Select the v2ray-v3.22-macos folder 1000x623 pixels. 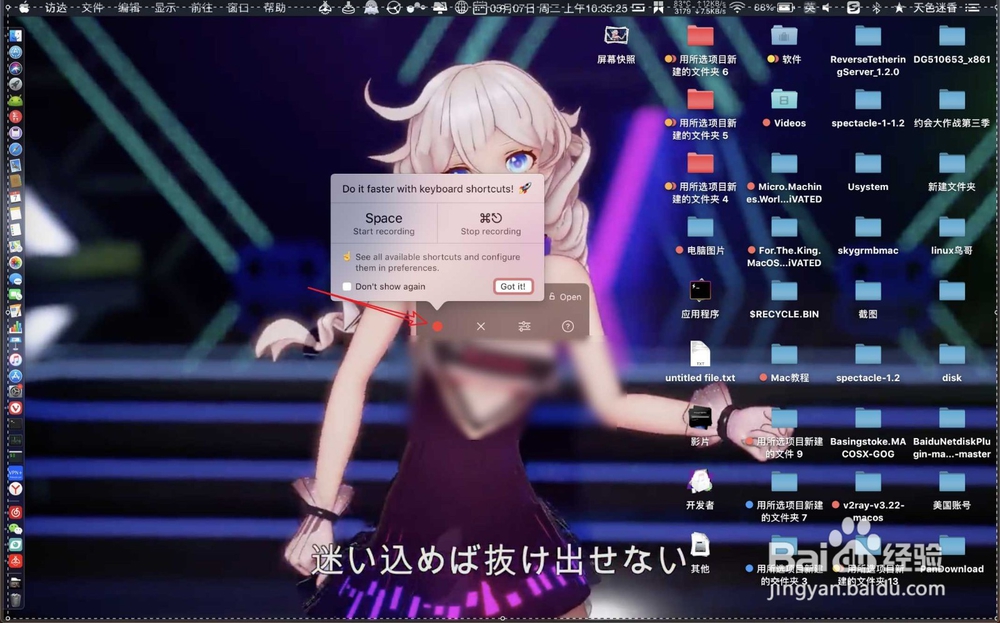868,483
